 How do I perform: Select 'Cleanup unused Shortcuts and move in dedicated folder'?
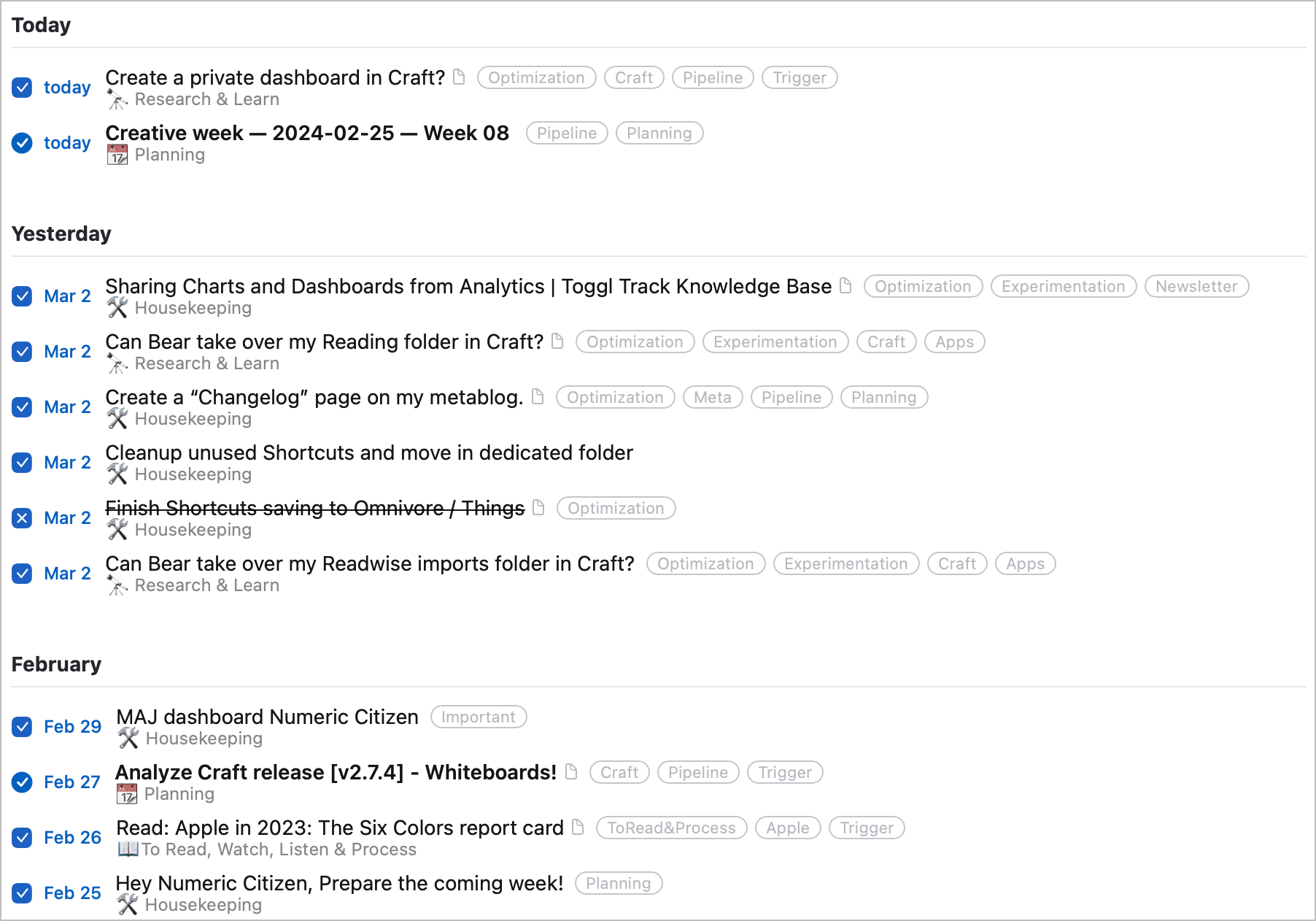click(369, 452)
